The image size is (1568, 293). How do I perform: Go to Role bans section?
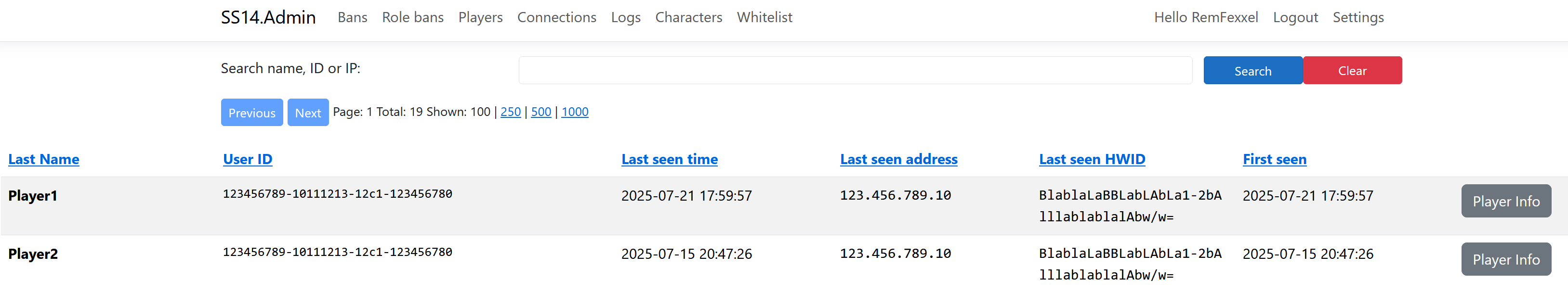pyautogui.click(x=413, y=18)
